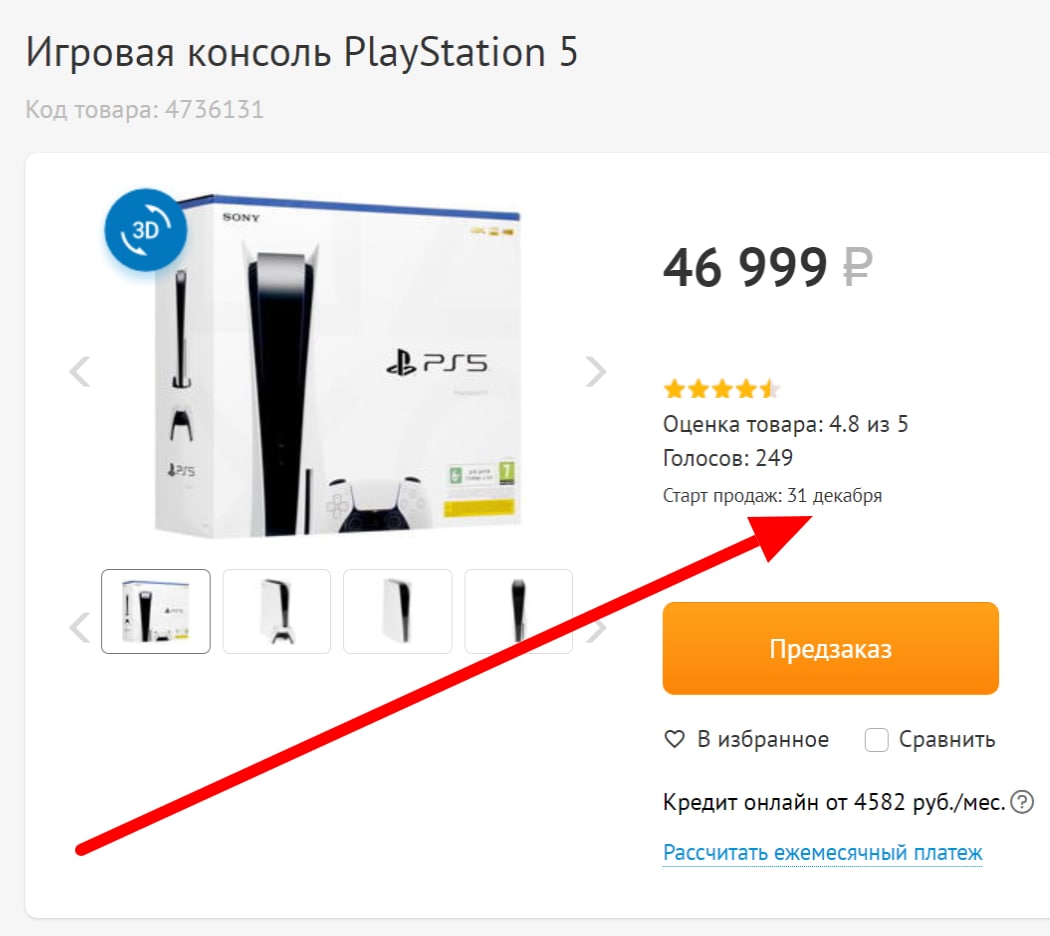Tick the Сравнить checkbox

tap(877, 740)
